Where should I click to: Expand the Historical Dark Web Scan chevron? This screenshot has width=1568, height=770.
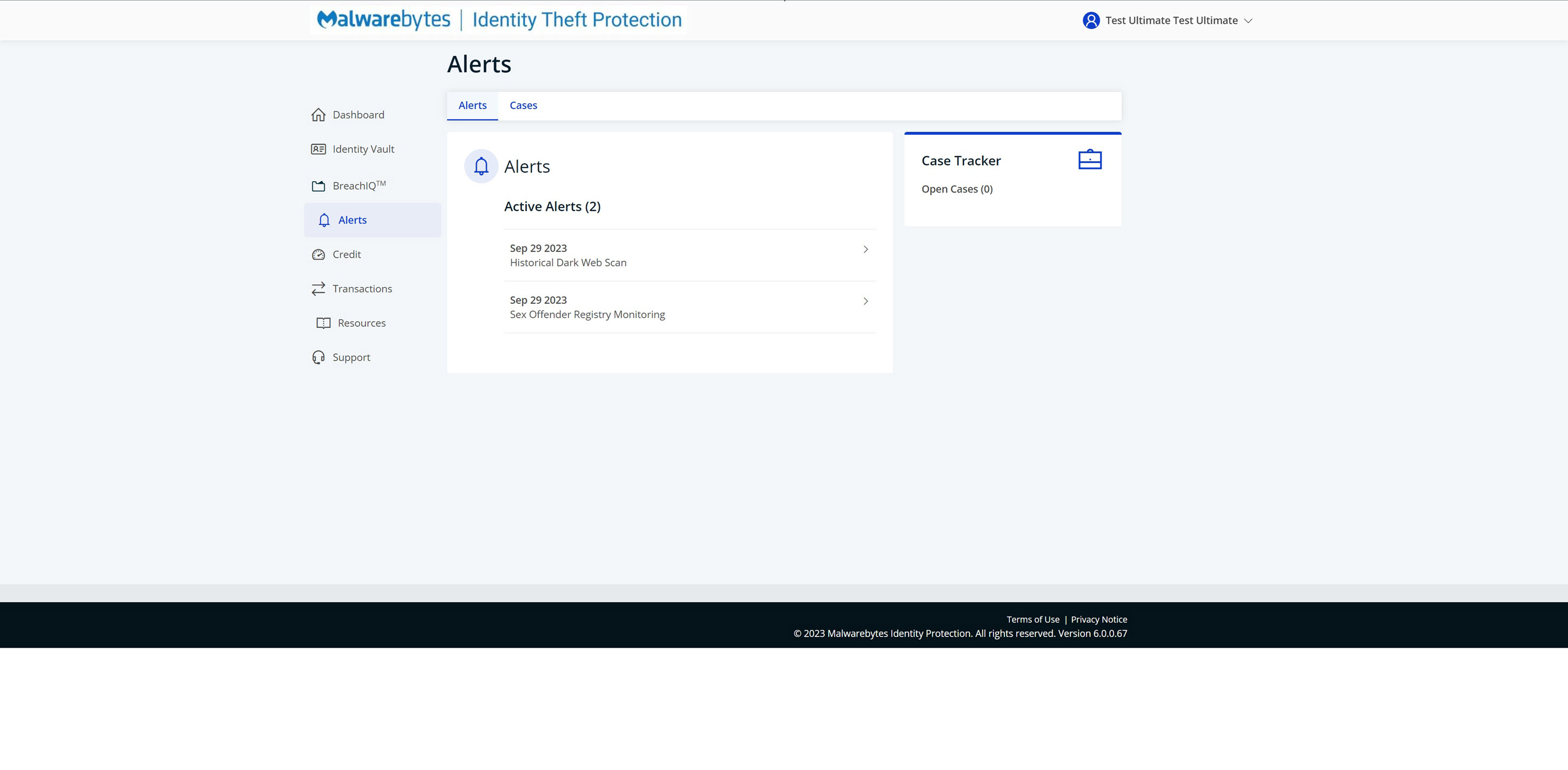(865, 250)
